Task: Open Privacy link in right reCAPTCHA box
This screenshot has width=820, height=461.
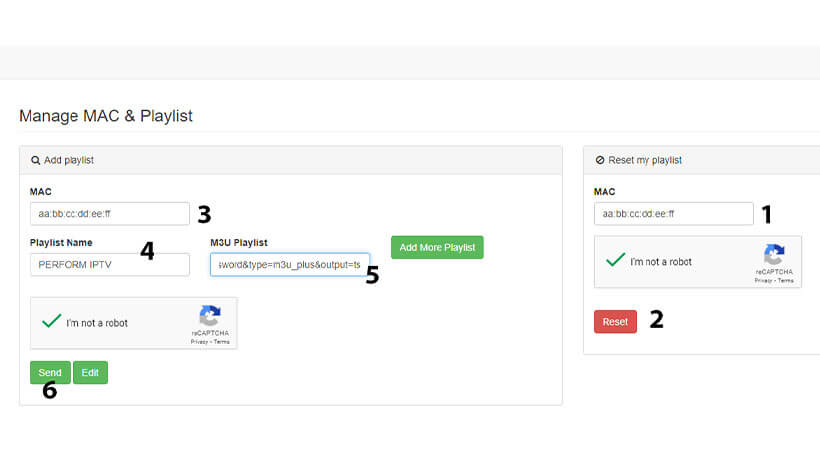Action: (x=763, y=281)
